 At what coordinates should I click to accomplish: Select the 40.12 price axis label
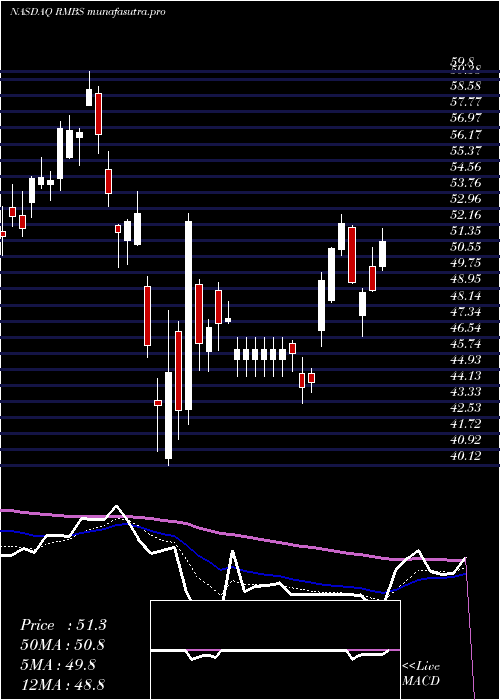(x=464, y=456)
